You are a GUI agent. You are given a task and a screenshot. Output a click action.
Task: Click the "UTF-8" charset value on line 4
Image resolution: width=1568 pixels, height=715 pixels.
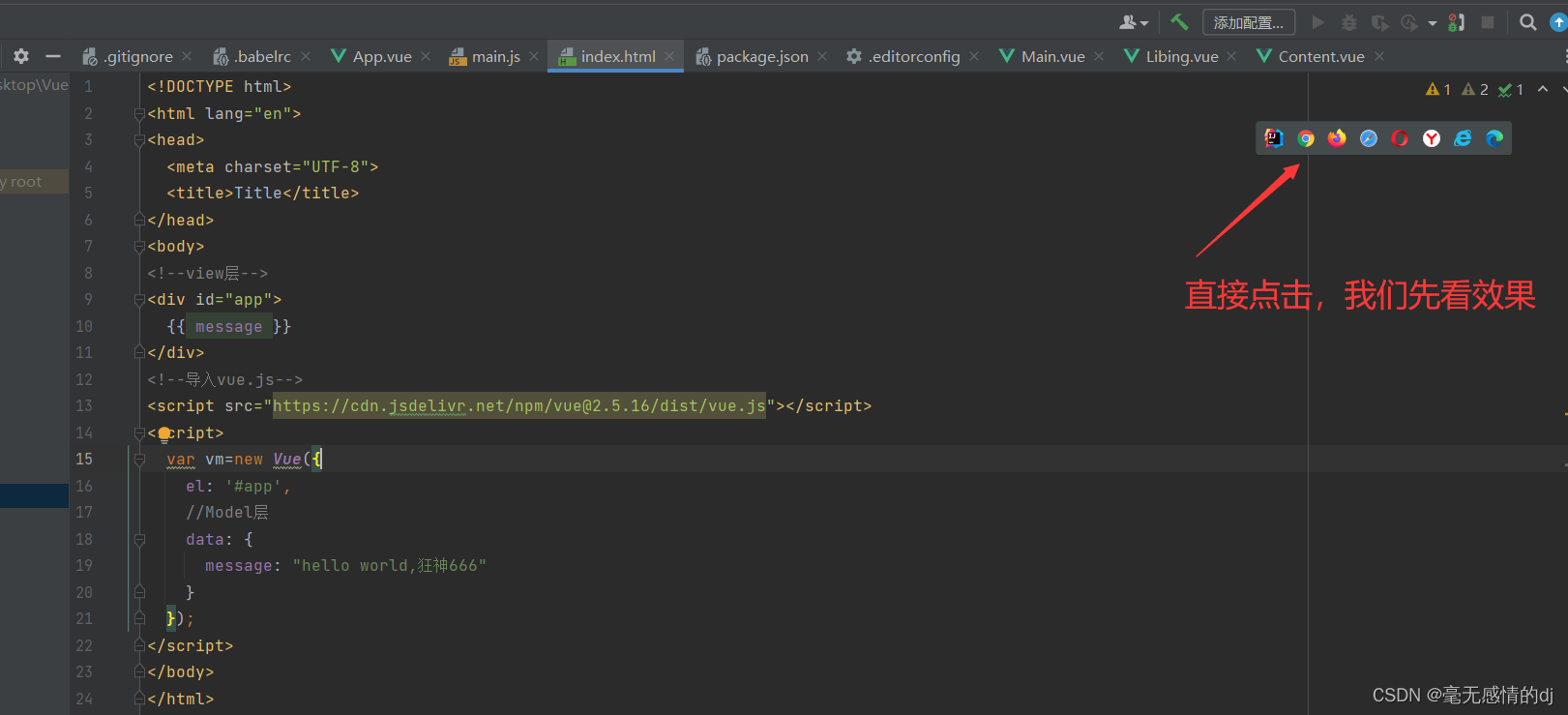(336, 167)
